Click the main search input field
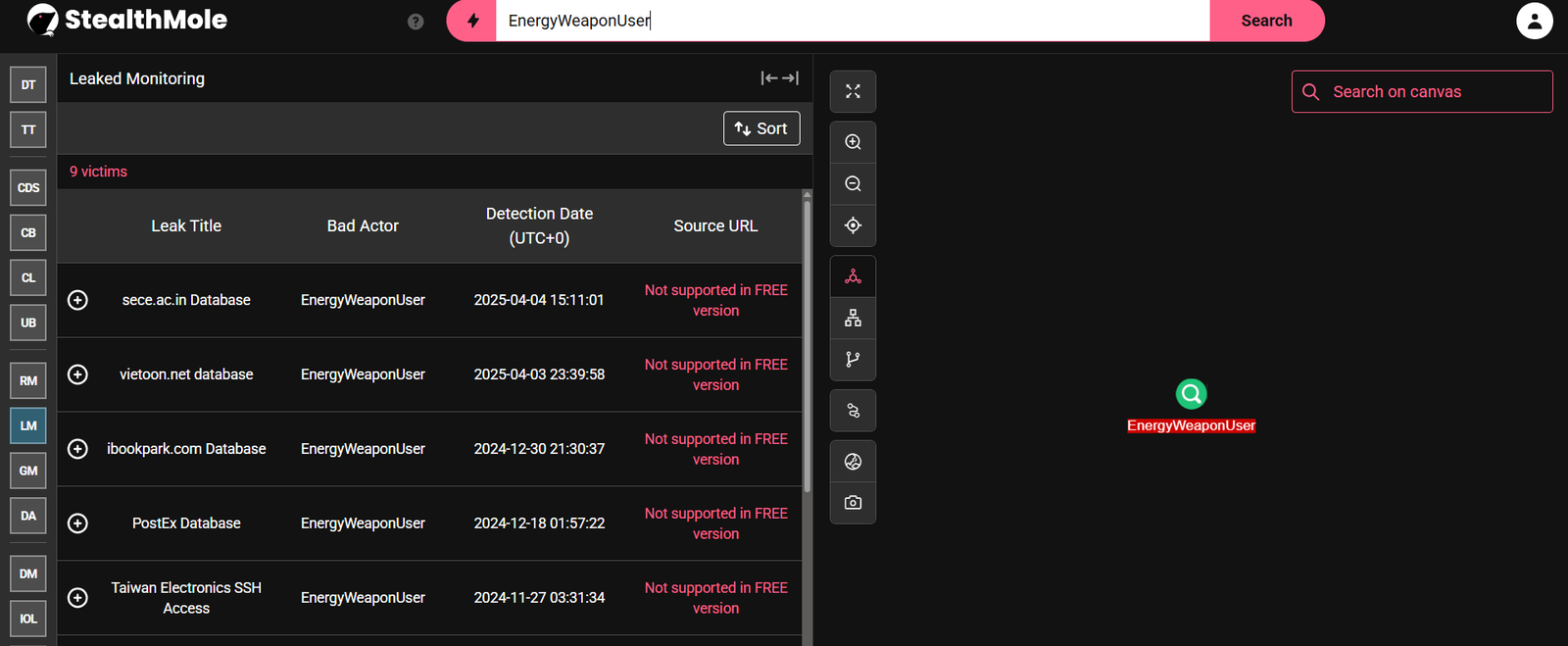1568x646 pixels. click(853, 21)
